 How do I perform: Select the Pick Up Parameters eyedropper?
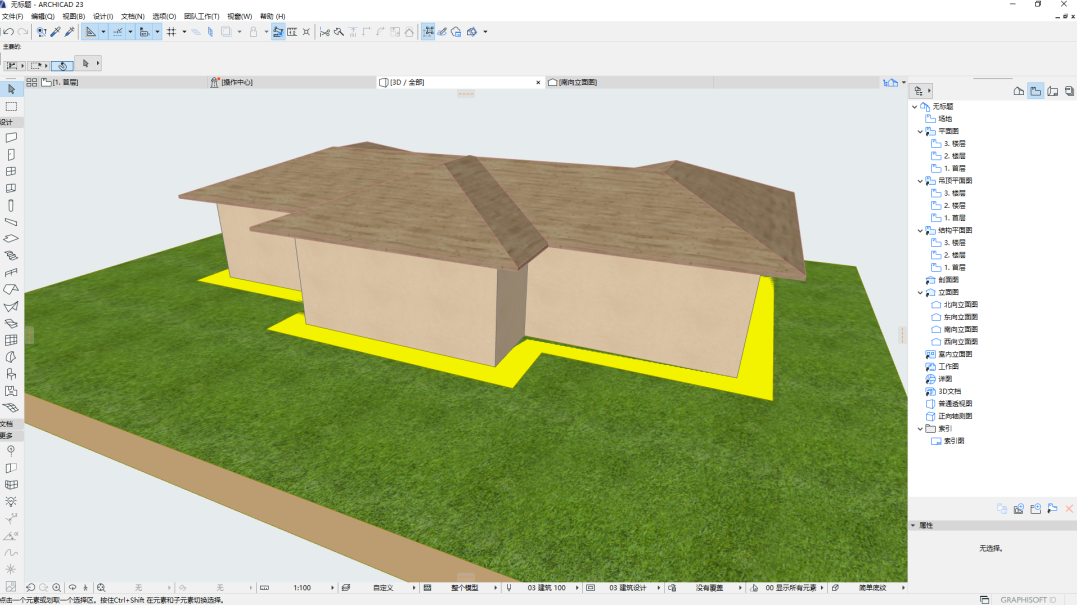(x=56, y=32)
